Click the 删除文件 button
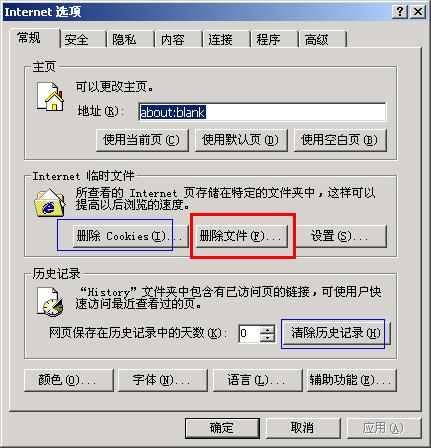Image resolution: width=431 pixels, height=448 pixels. coord(241,236)
